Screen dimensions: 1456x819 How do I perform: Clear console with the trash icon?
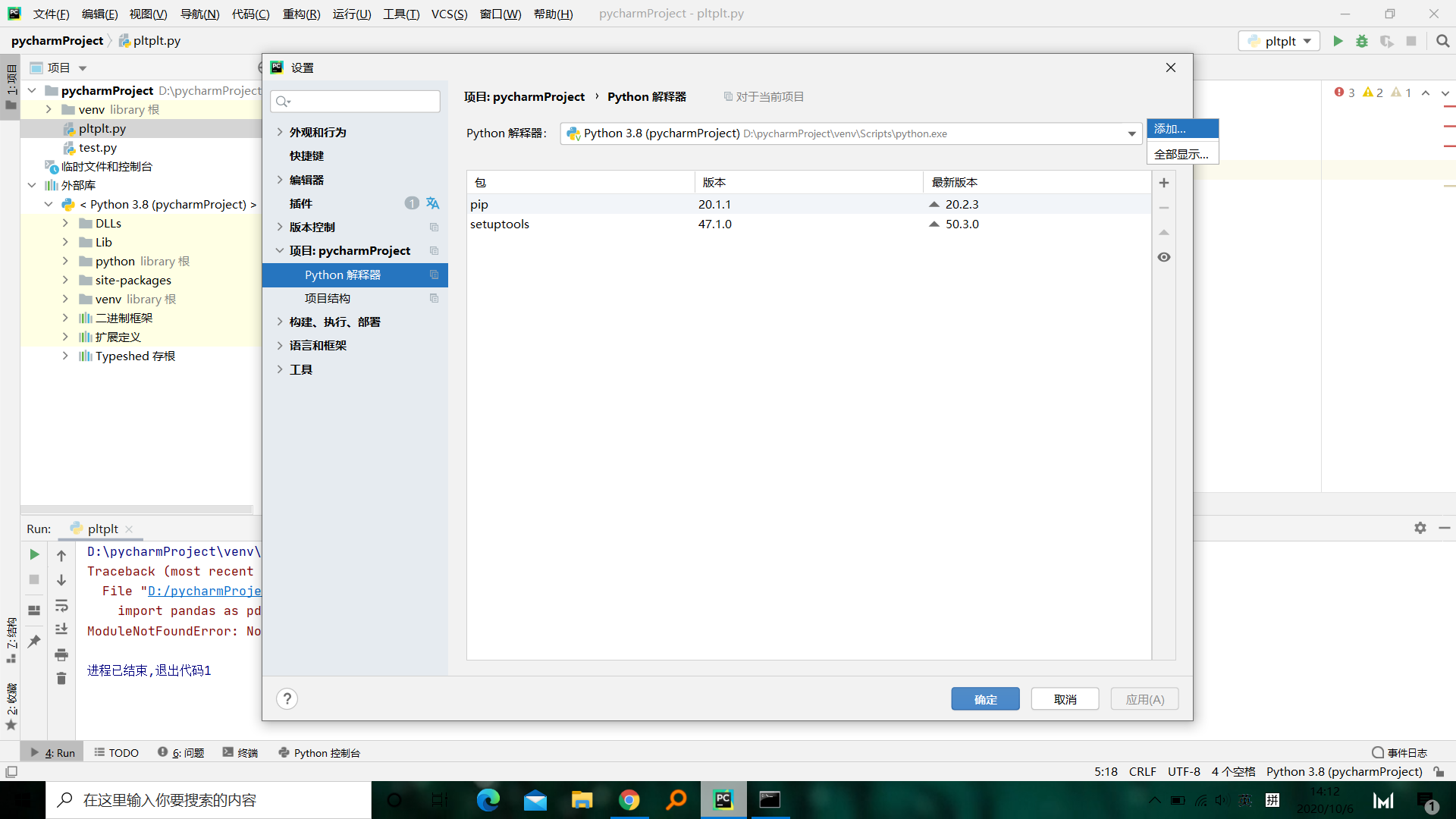click(61, 678)
